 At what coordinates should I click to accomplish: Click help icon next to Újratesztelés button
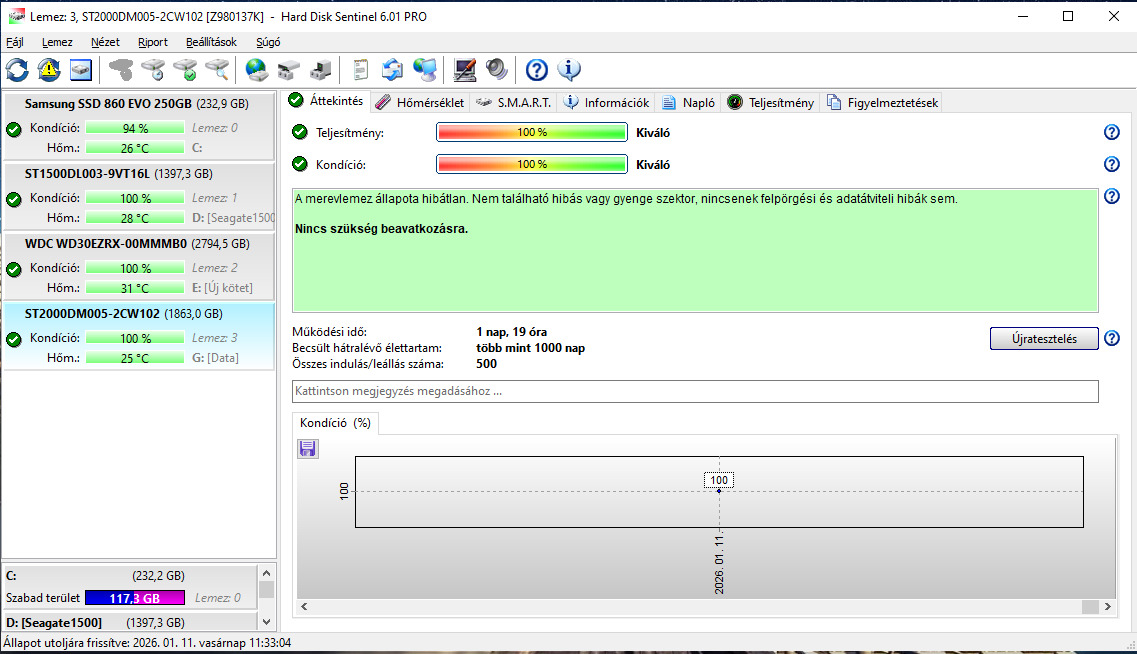pyautogui.click(x=1112, y=339)
